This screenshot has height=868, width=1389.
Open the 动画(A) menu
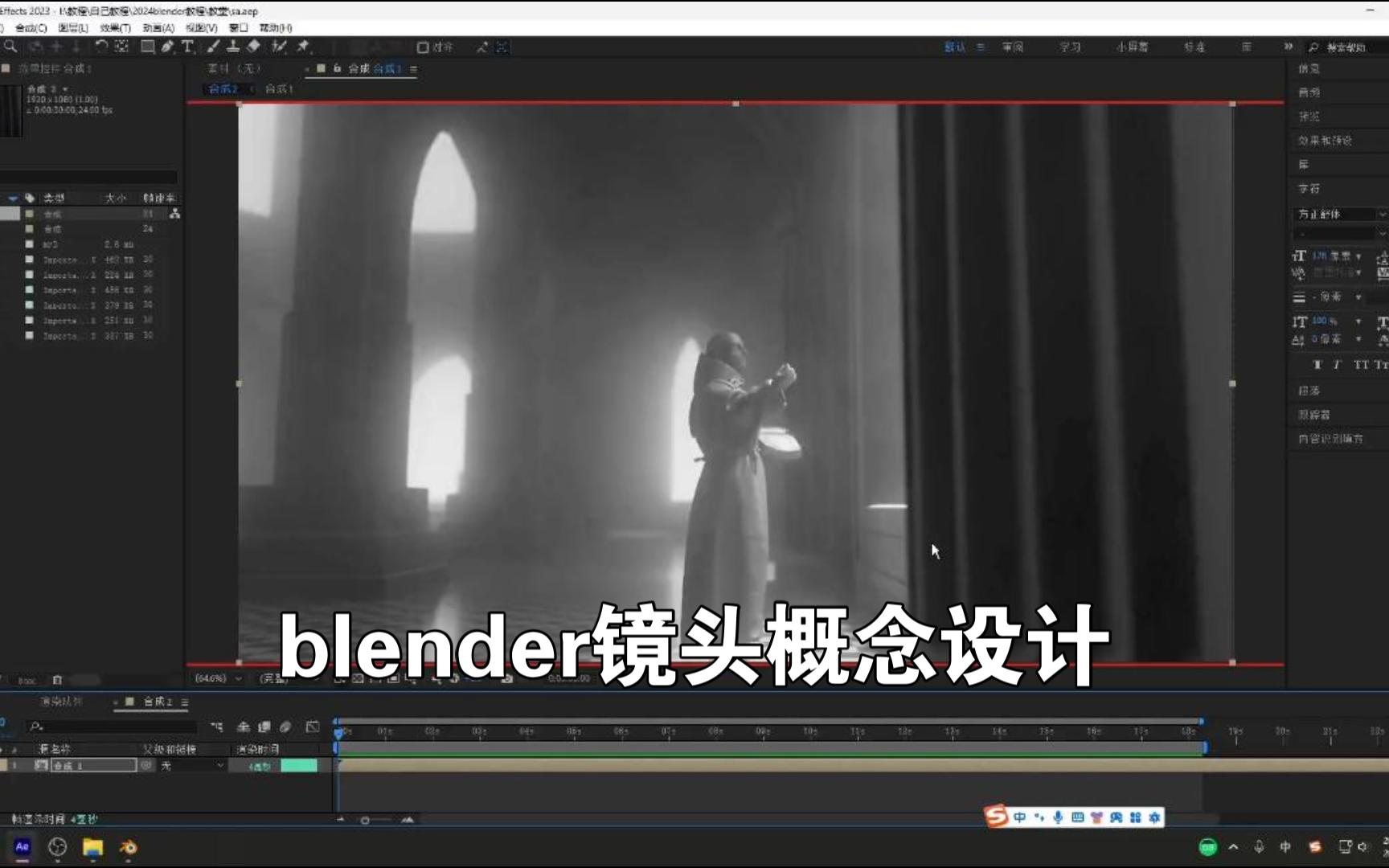coord(158,27)
